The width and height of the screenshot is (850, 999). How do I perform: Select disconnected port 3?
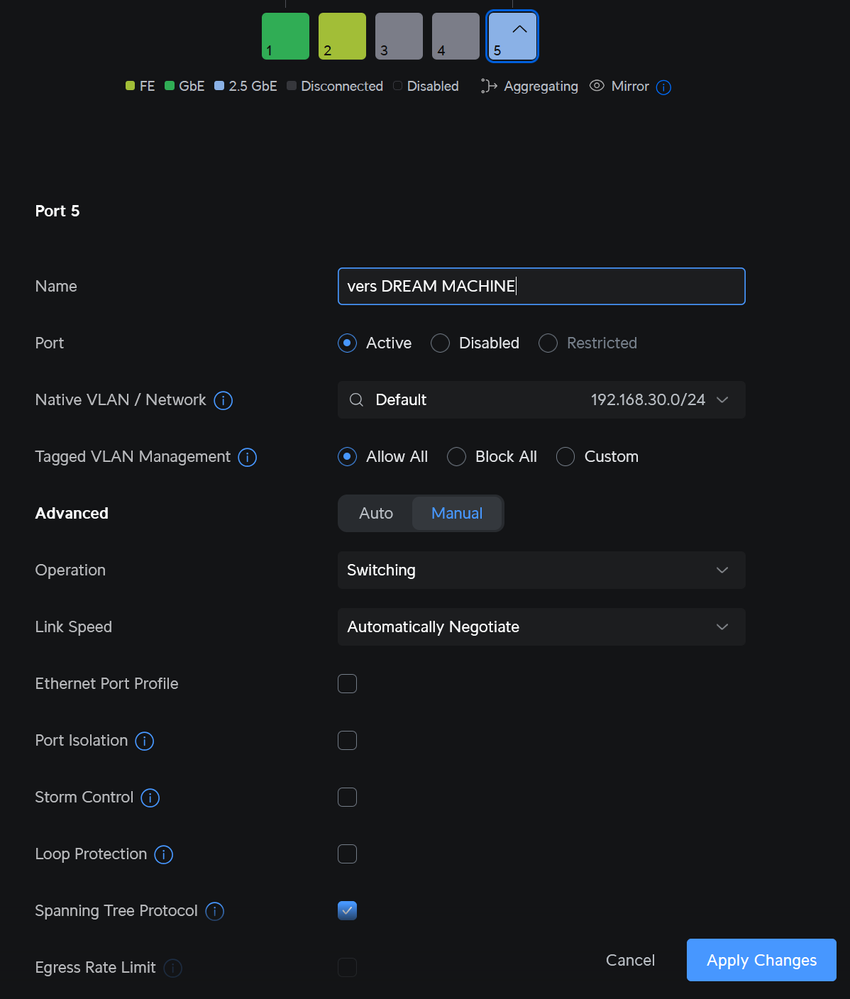click(399, 36)
